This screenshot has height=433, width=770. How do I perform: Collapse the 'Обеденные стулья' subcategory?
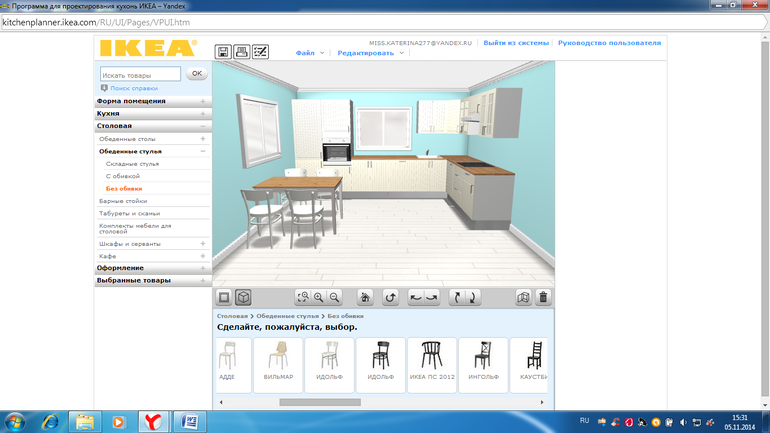pyautogui.click(x=203, y=151)
